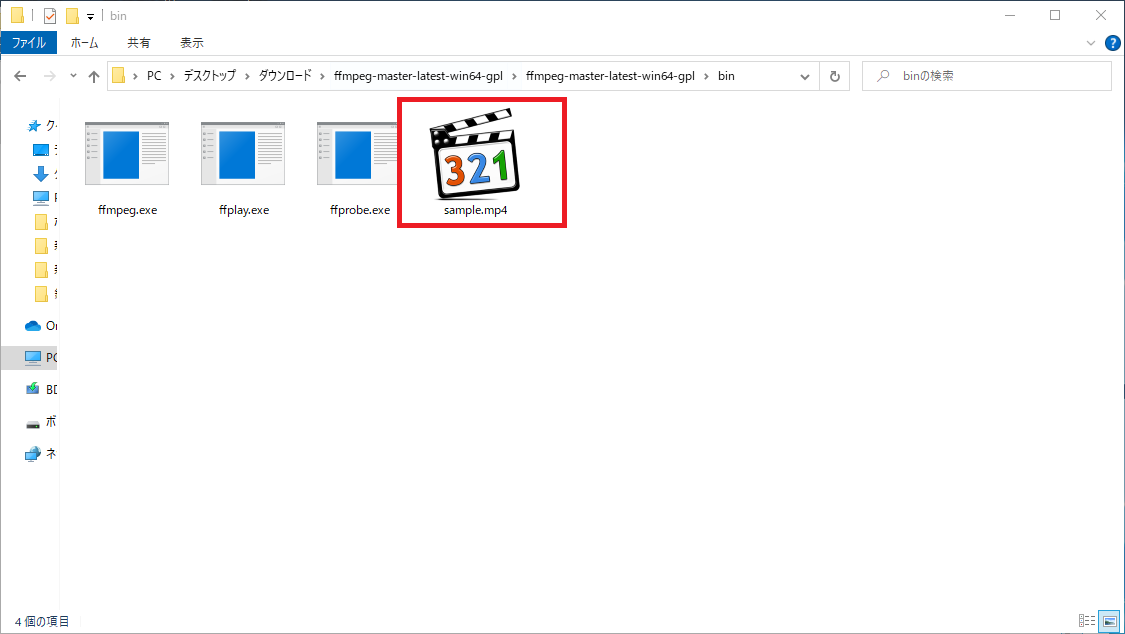Open the folder system menu icon in the title bar
Screen dimensions: 1125x634
pos(17,15)
